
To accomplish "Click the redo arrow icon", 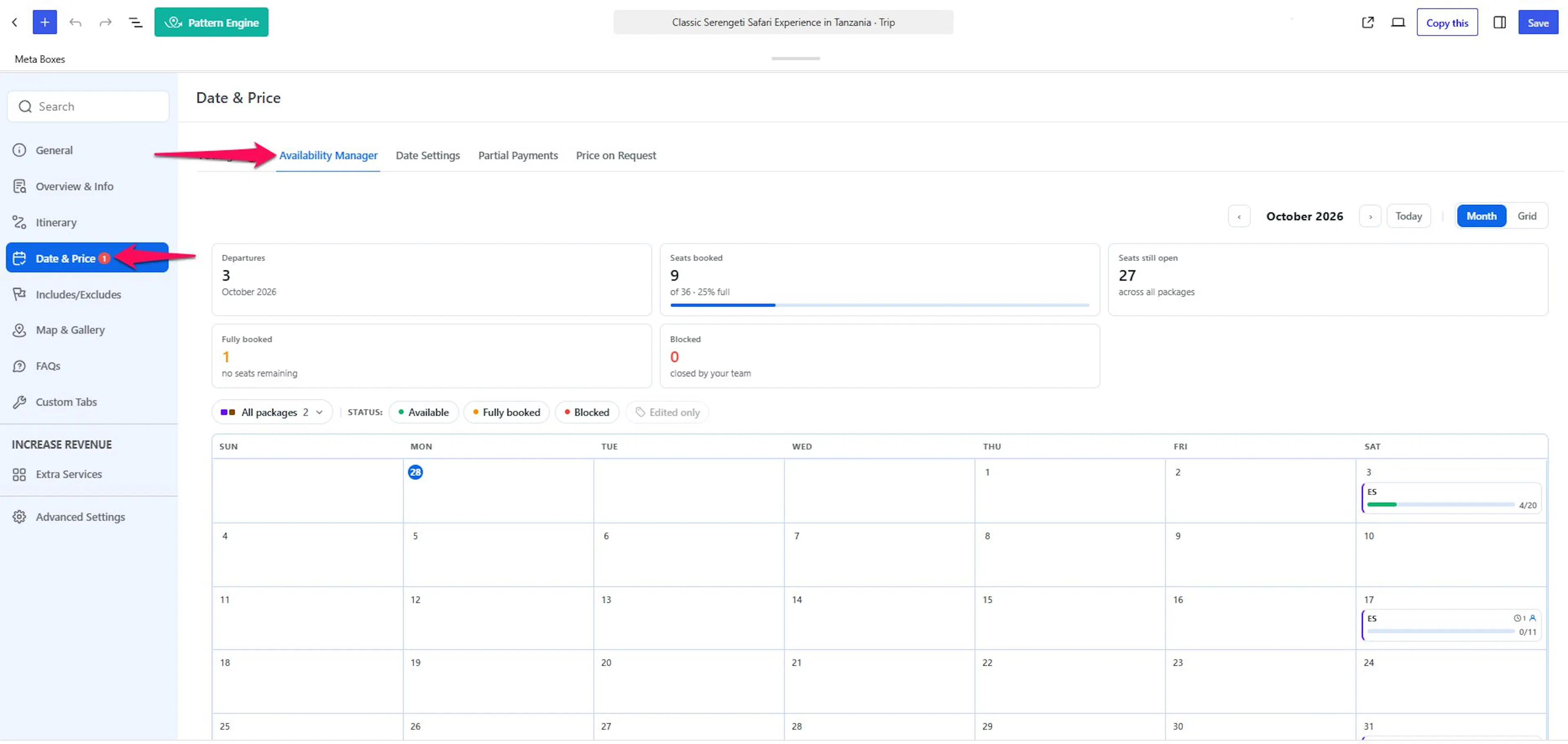I will pos(105,22).
